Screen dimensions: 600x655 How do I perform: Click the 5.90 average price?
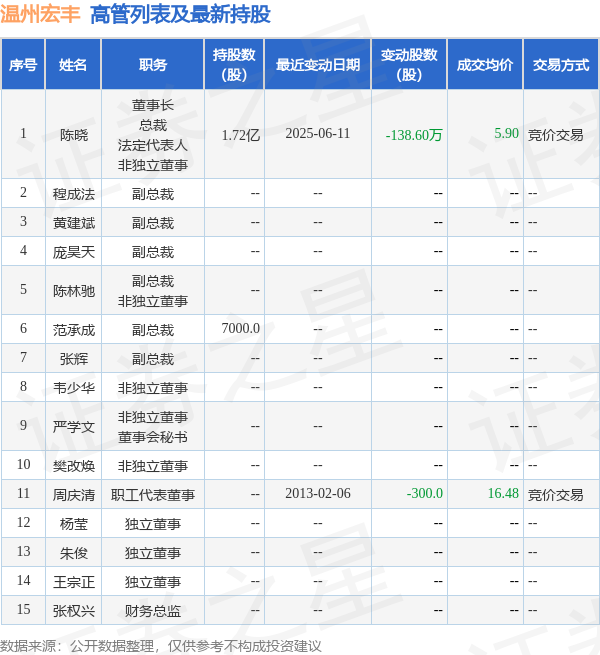coord(506,134)
